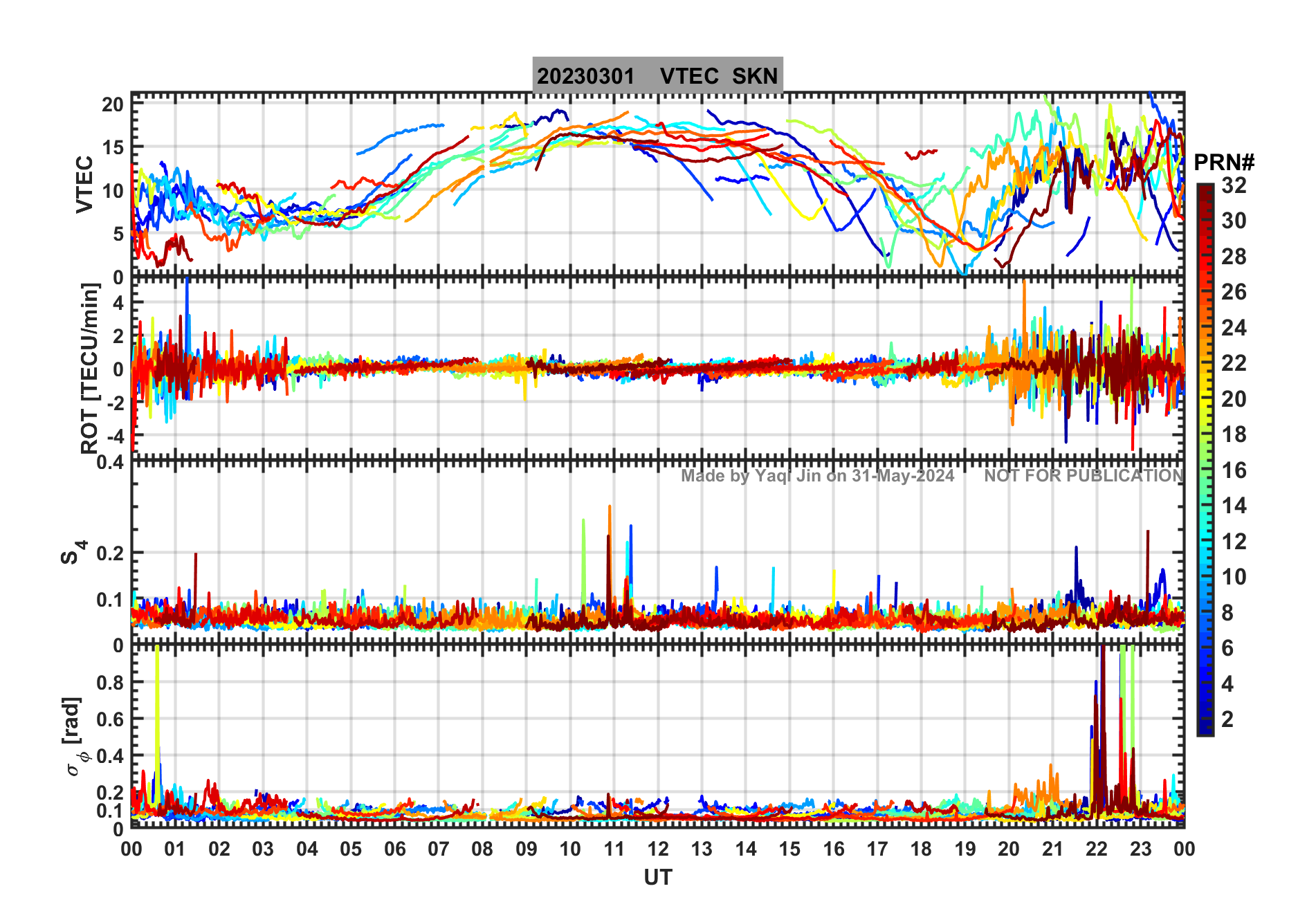1316x920 pixels.
Task: Click the PRN colorbar strip
Action: [x=1205, y=459]
